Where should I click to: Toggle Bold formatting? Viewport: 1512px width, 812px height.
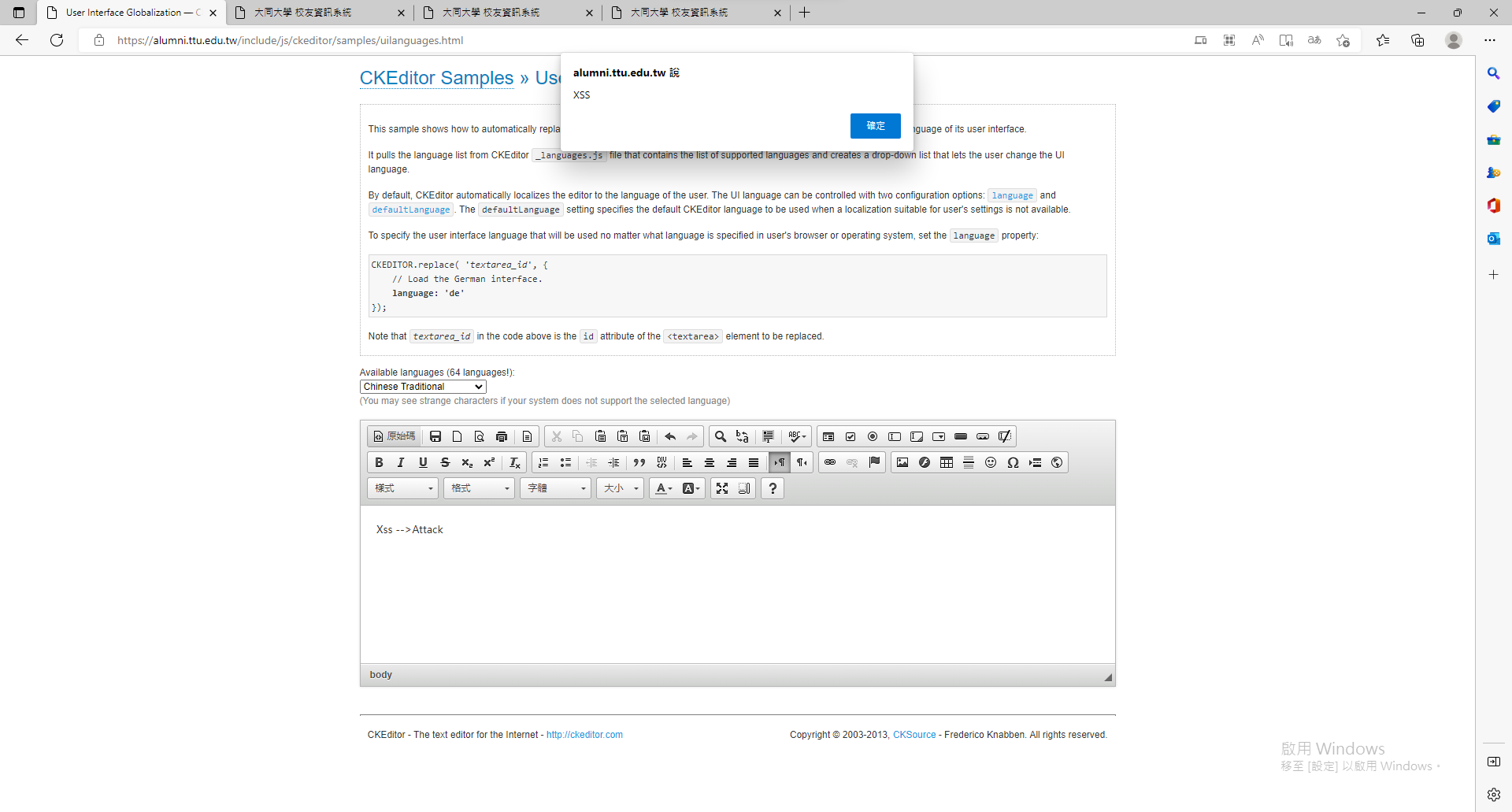[x=379, y=462]
